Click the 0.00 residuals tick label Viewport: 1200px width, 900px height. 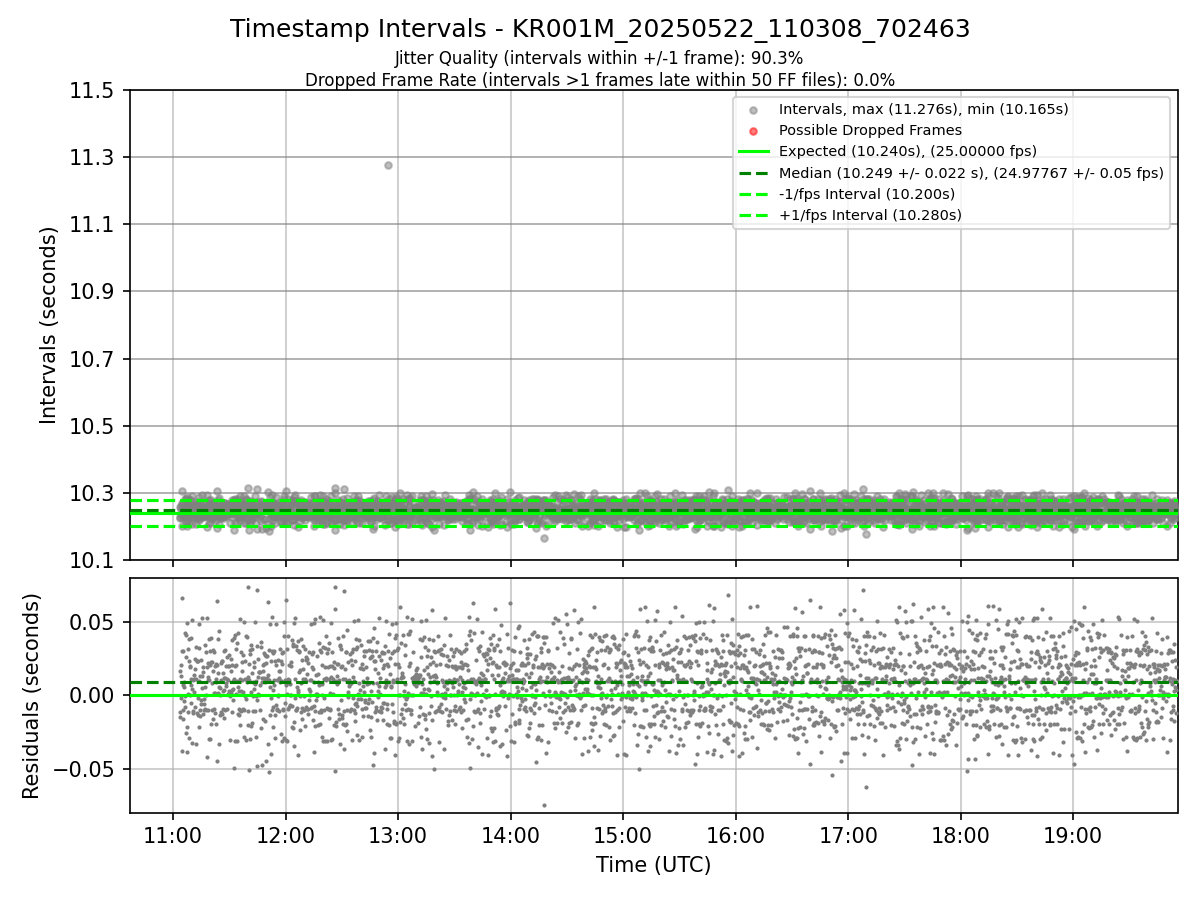coord(94,696)
